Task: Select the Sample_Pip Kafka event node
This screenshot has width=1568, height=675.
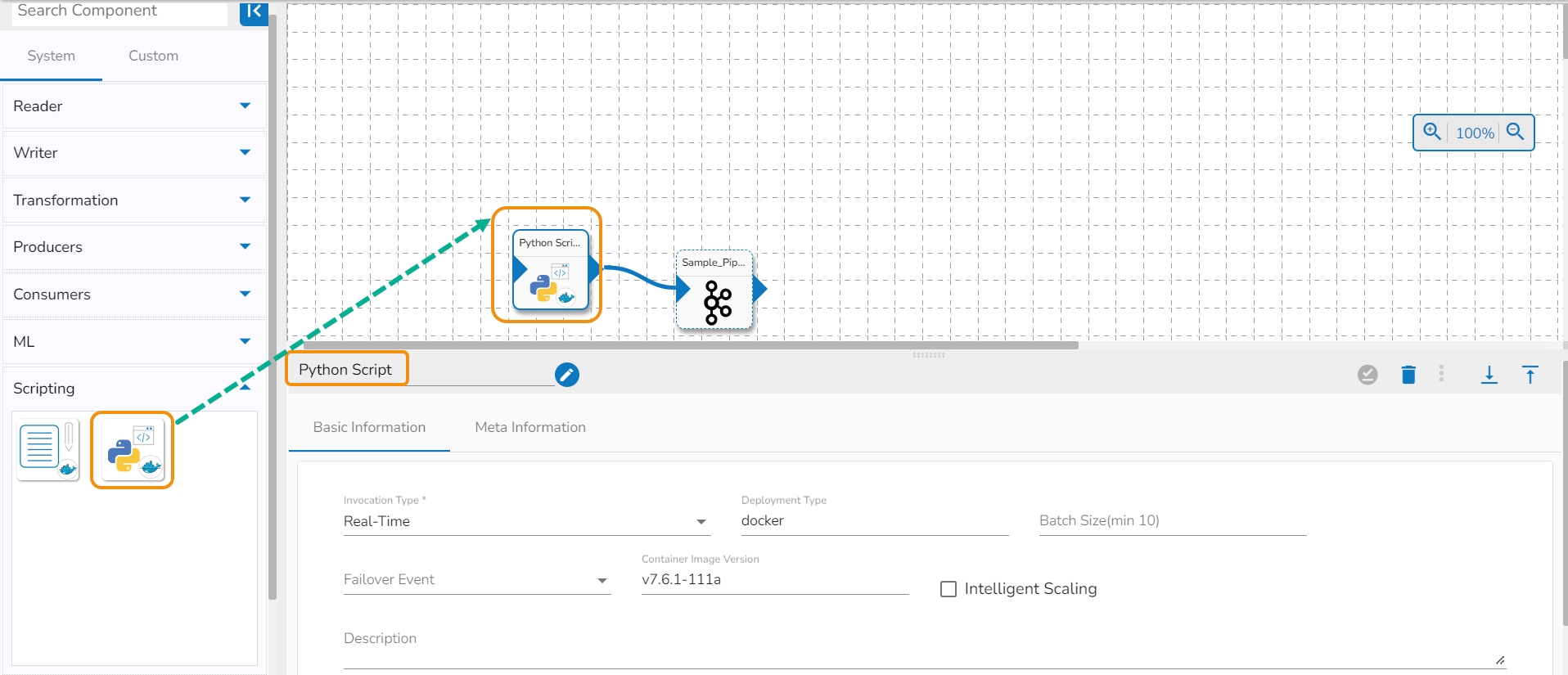Action: [714, 290]
